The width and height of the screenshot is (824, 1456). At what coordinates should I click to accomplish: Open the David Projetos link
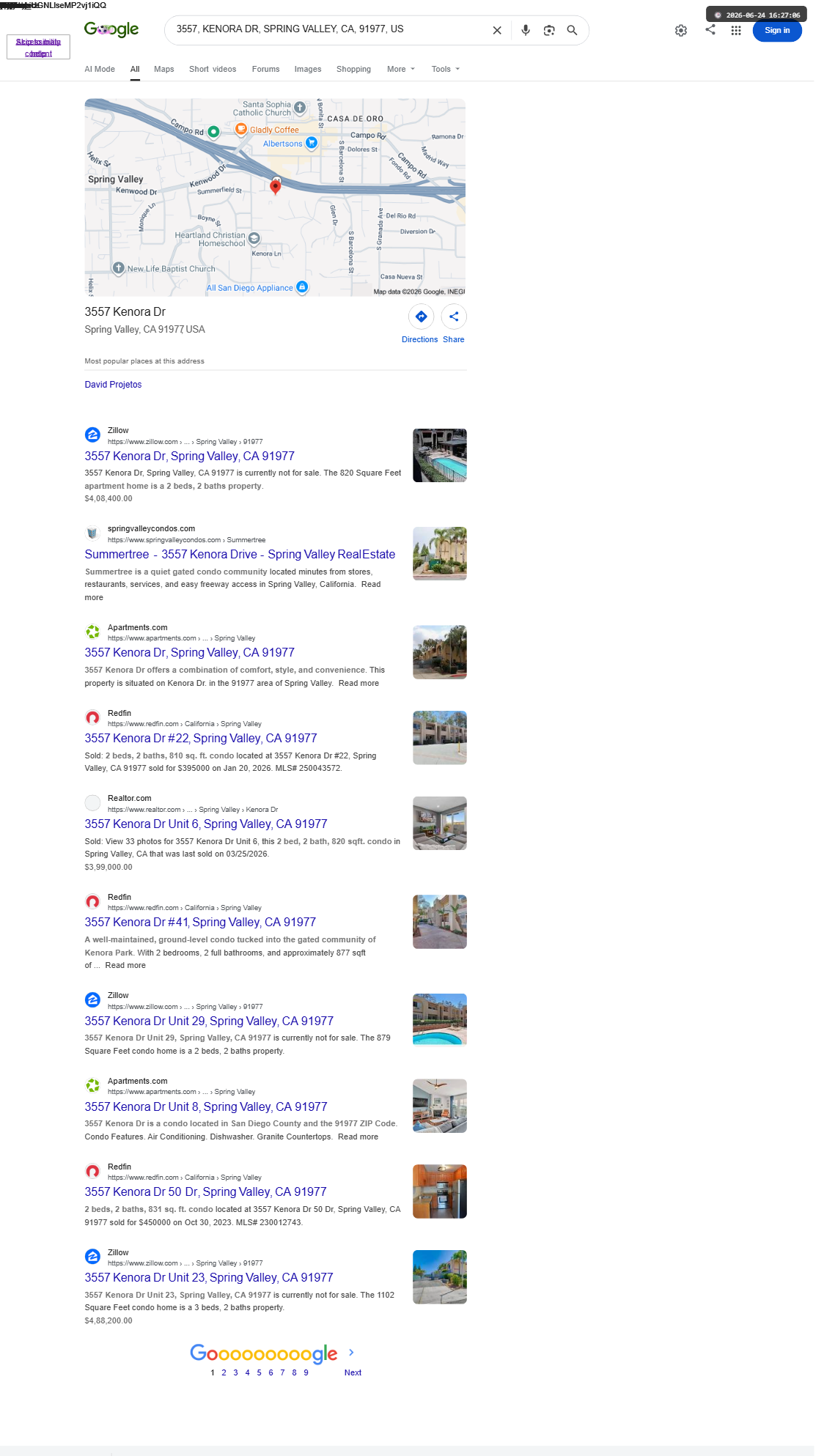(113, 385)
